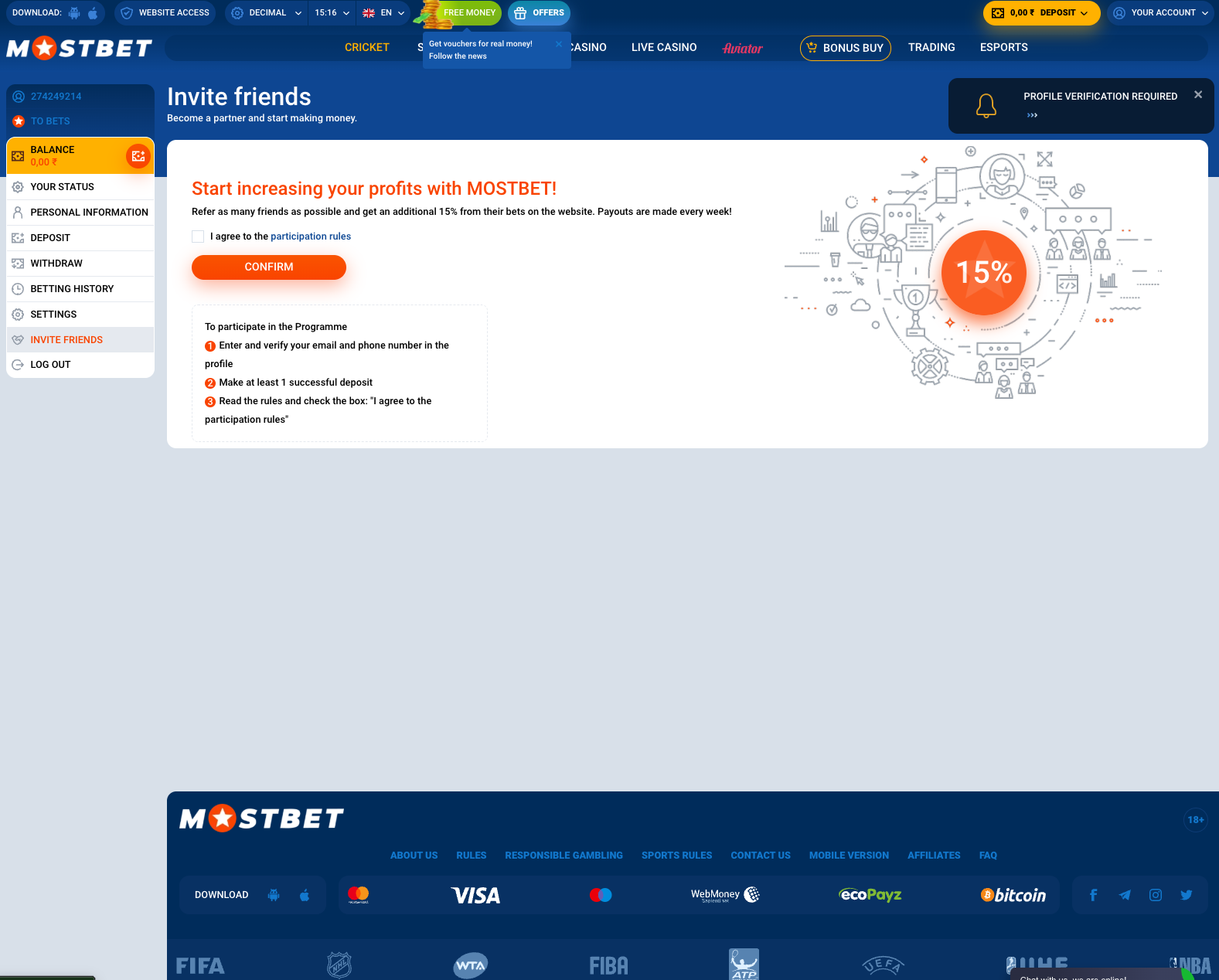Viewport: 1219px width, 980px height.
Task: Open the Cricket section
Action: pyautogui.click(x=367, y=47)
